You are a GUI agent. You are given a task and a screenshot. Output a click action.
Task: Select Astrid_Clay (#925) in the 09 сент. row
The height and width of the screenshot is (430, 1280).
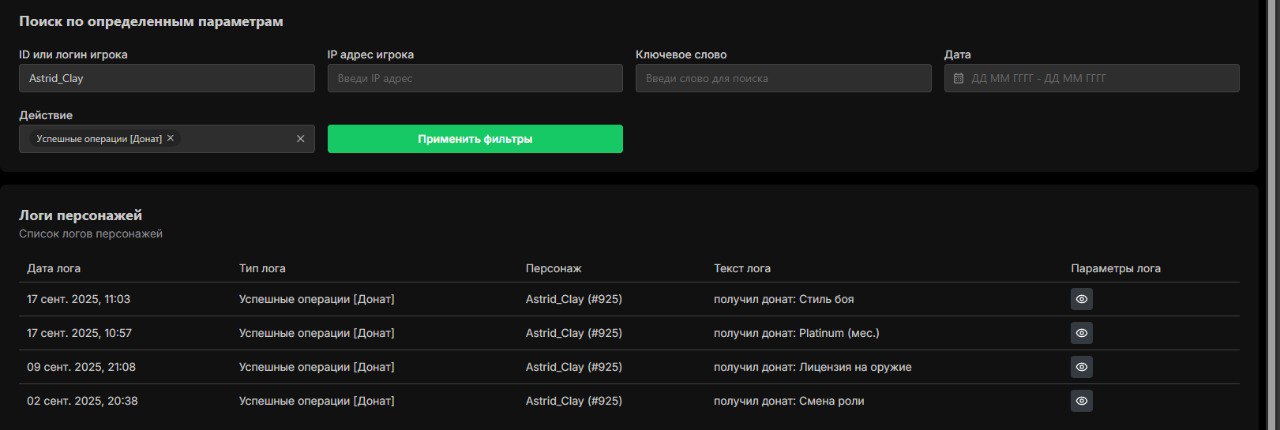pos(574,367)
